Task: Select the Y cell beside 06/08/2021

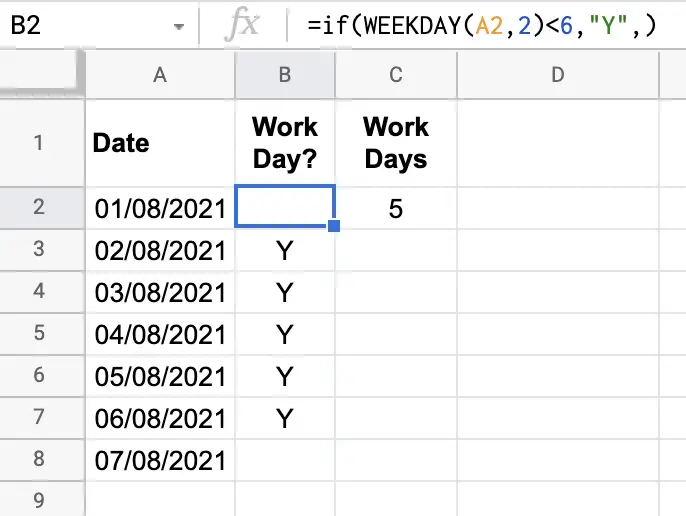Action: click(285, 418)
